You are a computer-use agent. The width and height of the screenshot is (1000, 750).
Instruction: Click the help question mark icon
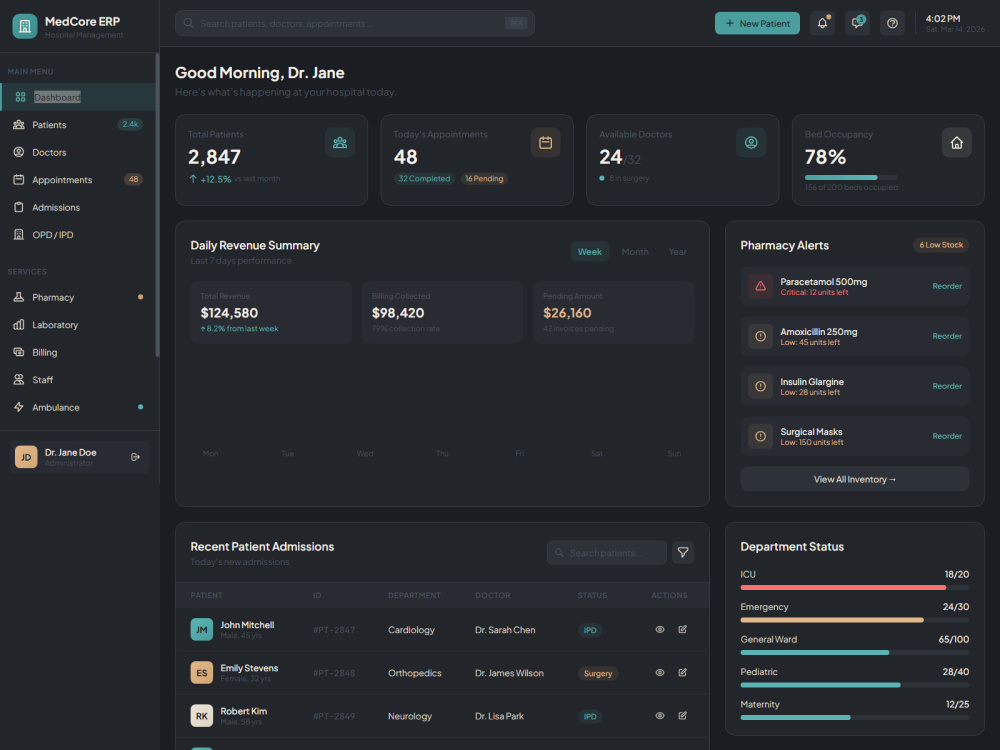pos(892,24)
